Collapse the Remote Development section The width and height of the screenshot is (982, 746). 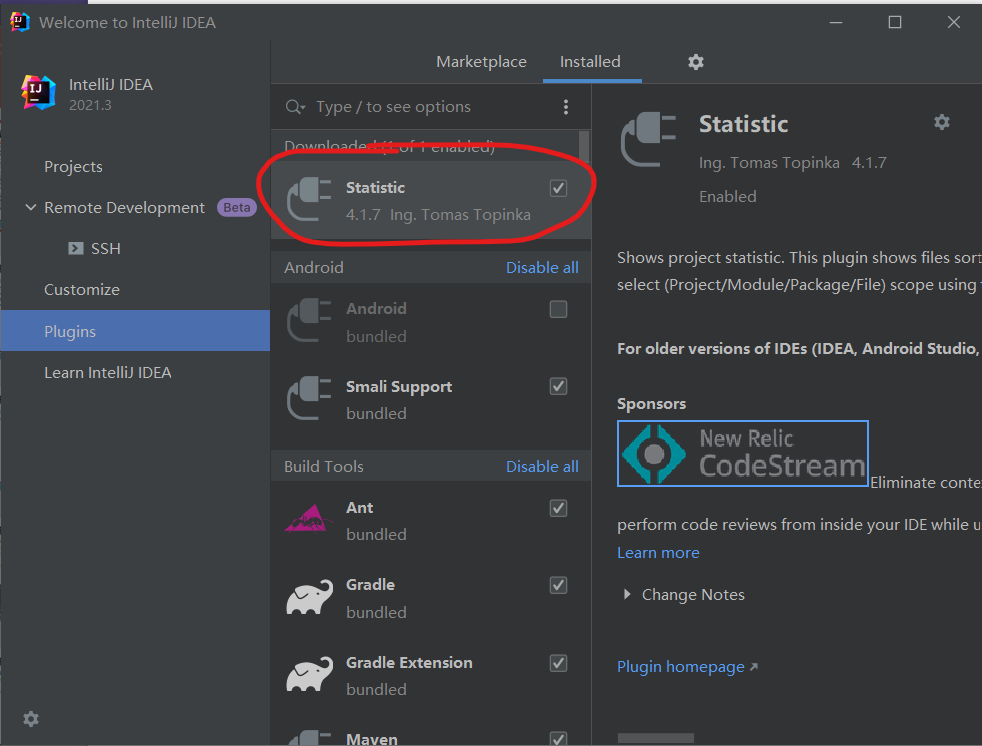[x=31, y=207]
